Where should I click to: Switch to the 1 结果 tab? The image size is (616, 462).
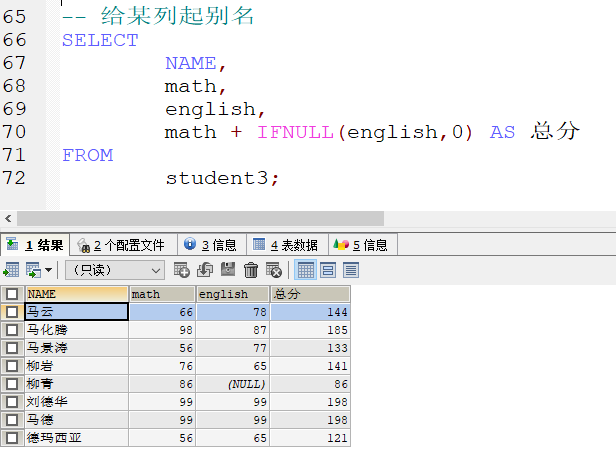35,245
